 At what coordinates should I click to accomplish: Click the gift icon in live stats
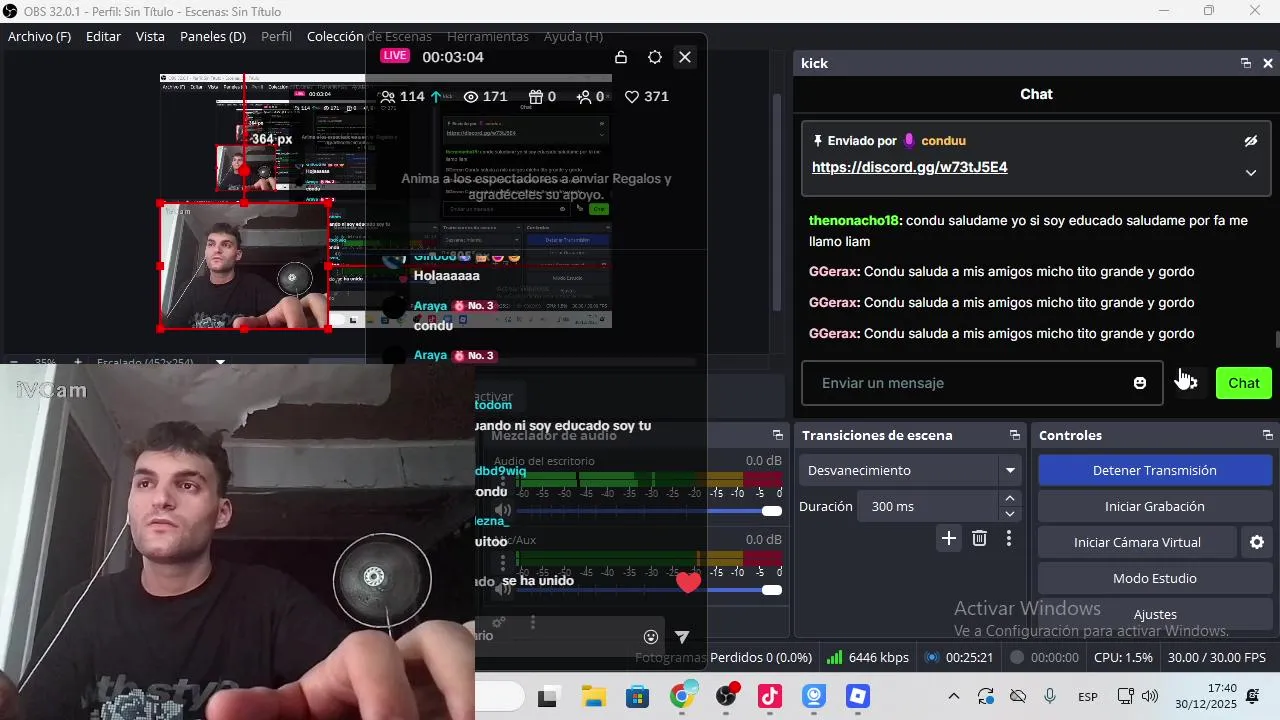[x=535, y=97]
